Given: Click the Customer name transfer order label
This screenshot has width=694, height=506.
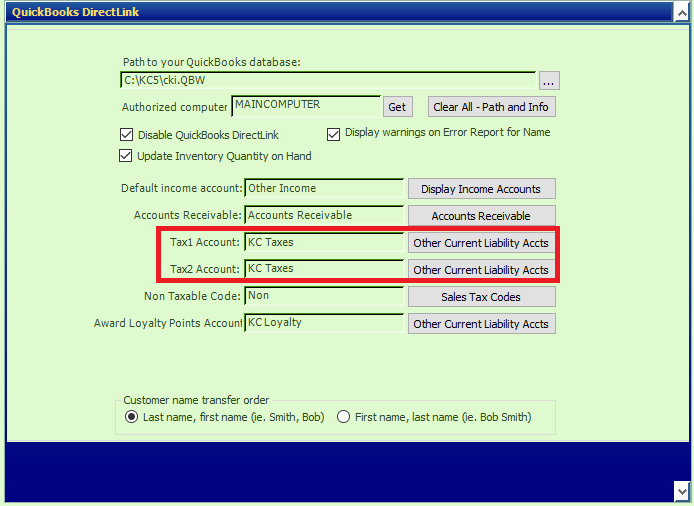Looking at the screenshot, I should pos(196,400).
